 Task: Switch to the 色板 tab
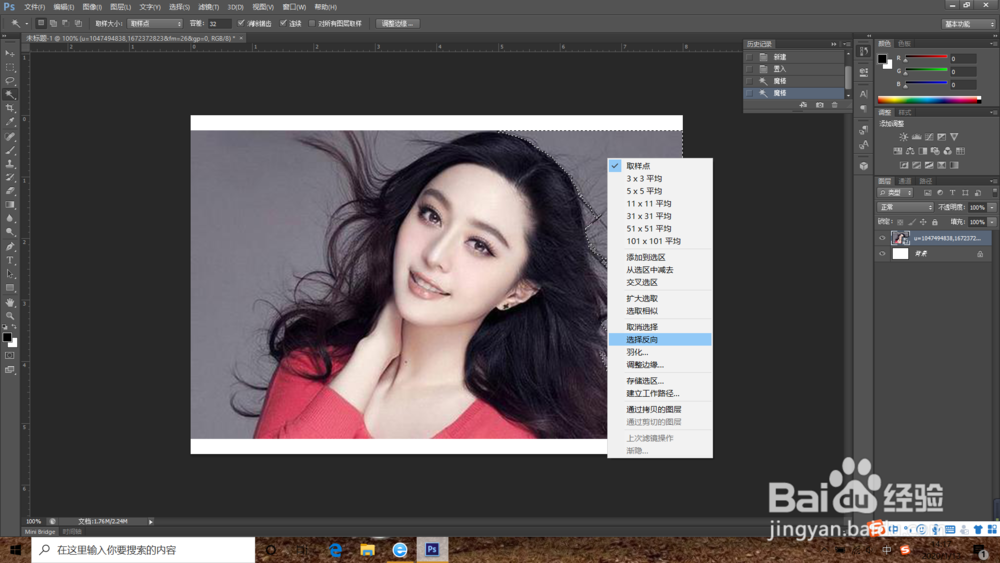[904, 43]
